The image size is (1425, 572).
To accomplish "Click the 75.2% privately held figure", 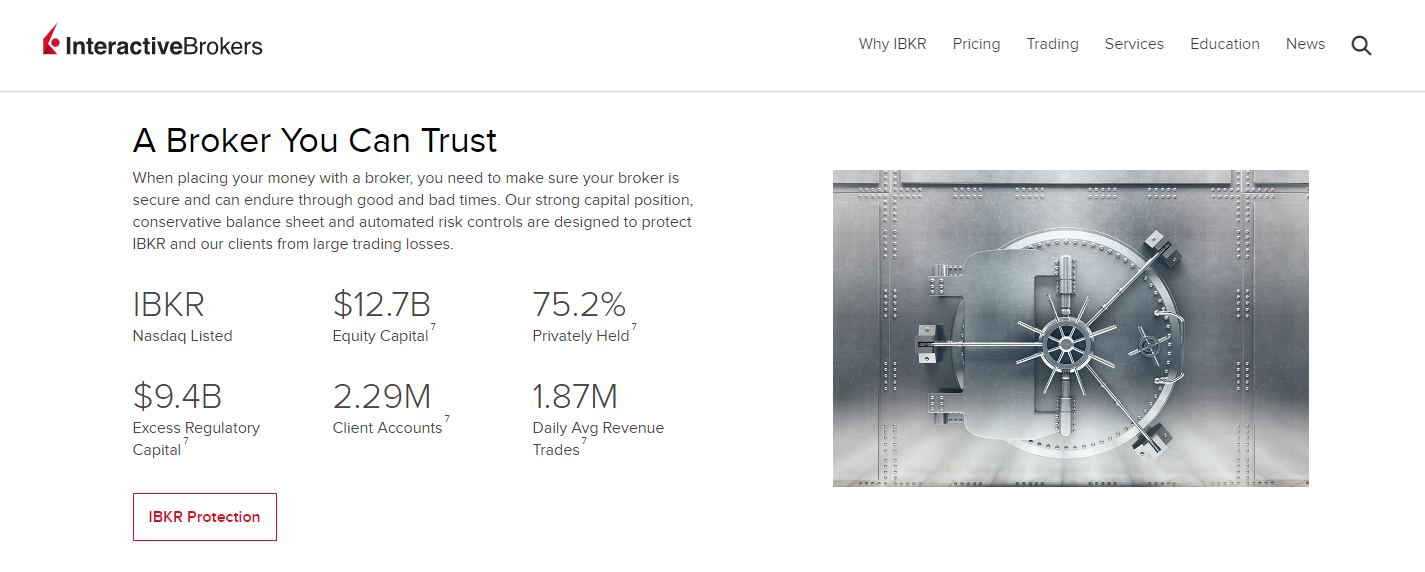I will pos(579,304).
